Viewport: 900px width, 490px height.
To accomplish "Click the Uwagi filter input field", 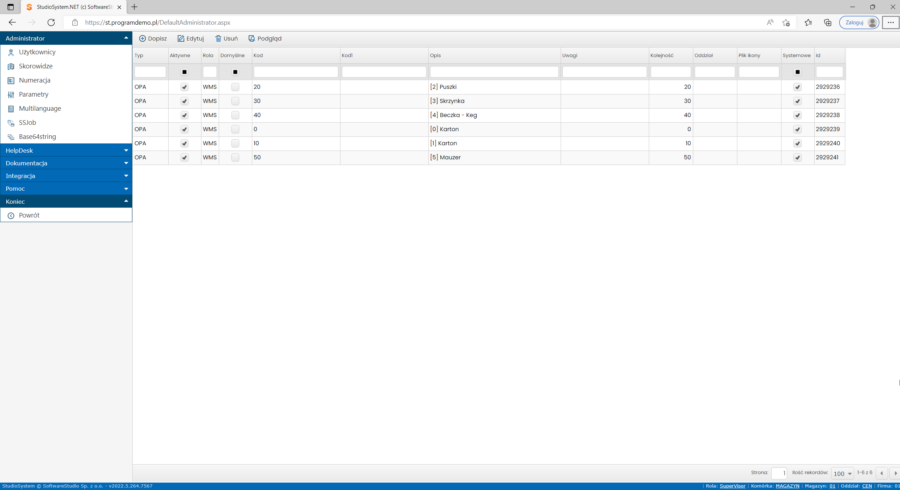I will [604, 72].
